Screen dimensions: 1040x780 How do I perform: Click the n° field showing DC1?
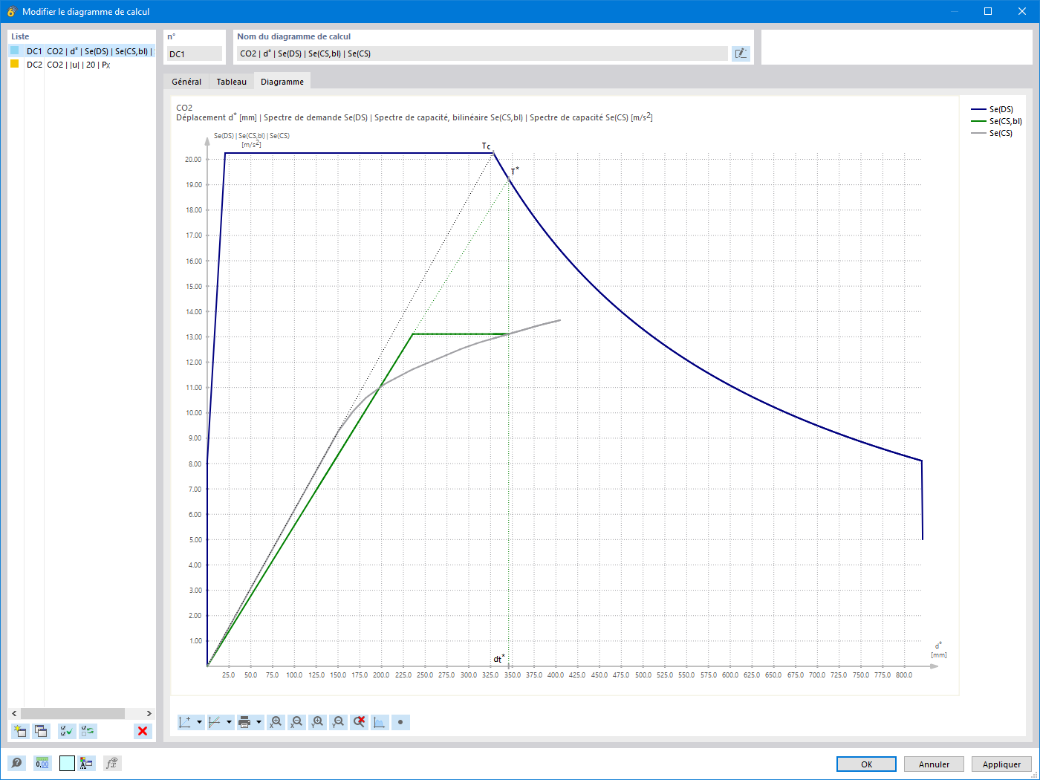coord(194,54)
